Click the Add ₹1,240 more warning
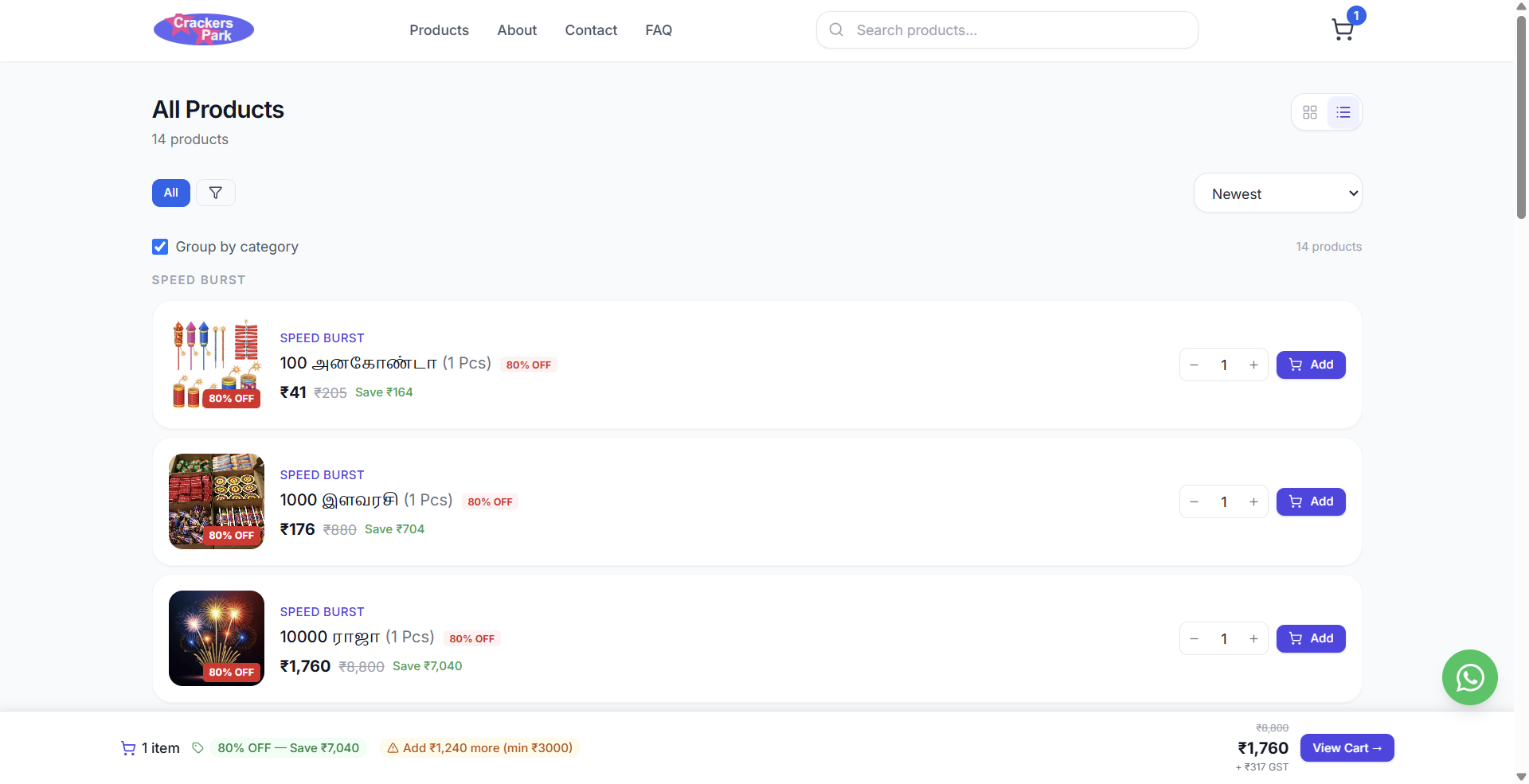 [x=480, y=748]
